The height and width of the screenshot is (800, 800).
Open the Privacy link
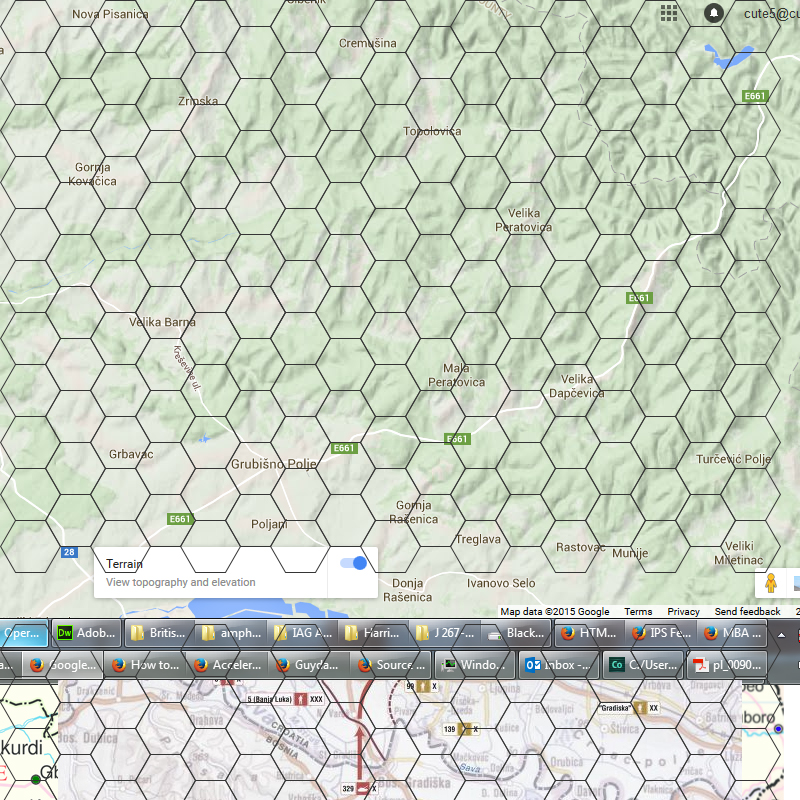tap(683, 611)
